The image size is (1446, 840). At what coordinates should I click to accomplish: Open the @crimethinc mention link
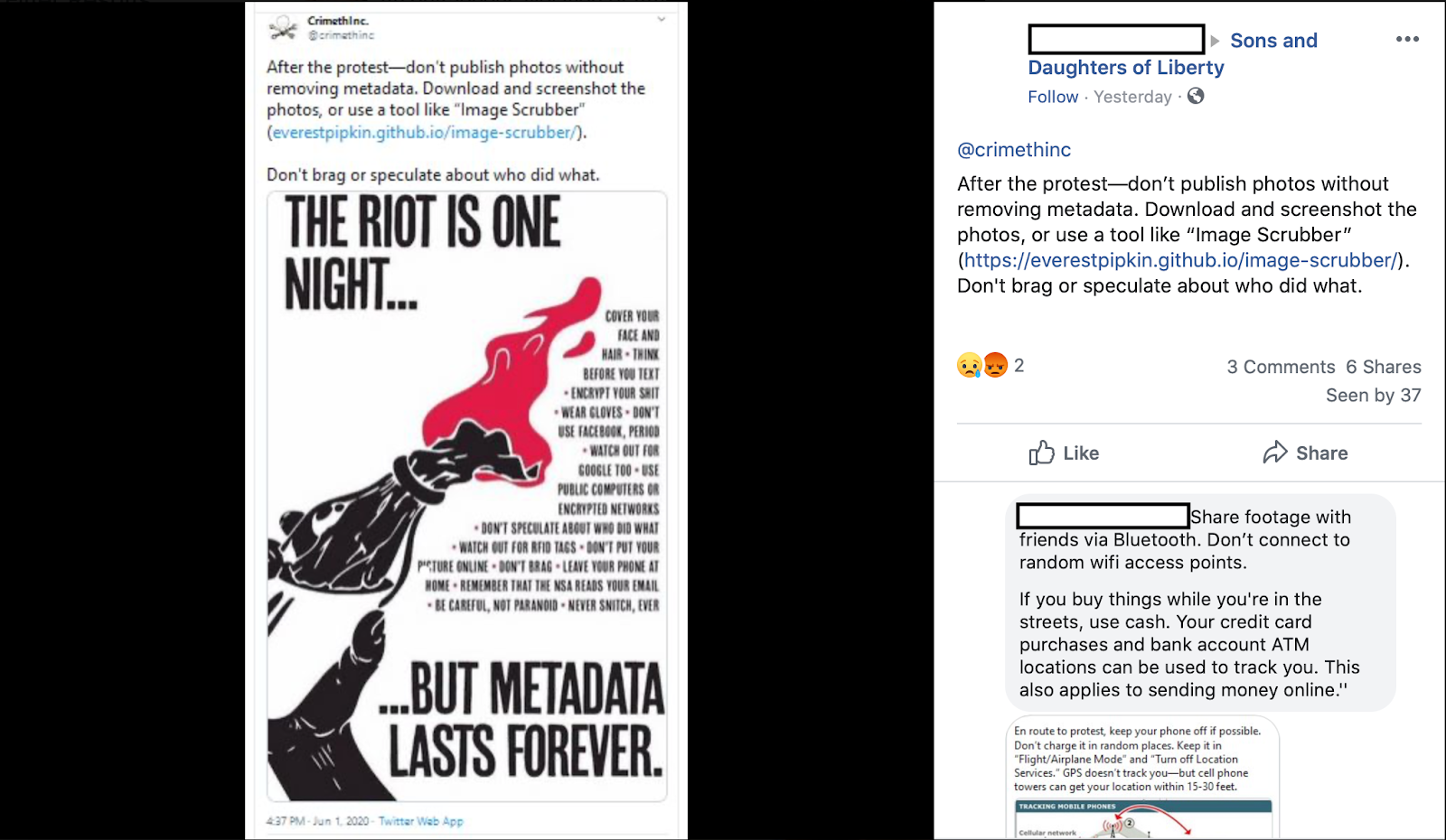[1014, 150]
